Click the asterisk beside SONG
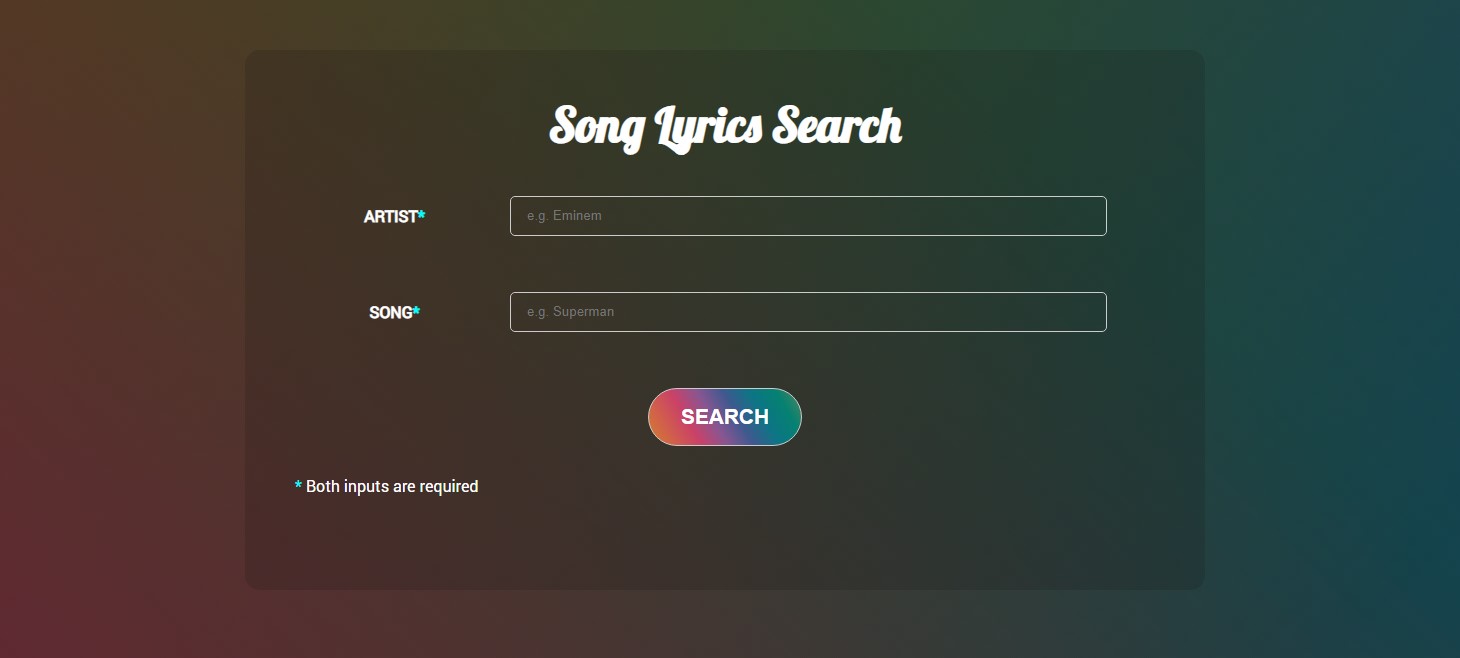 (x=416, y=309)
